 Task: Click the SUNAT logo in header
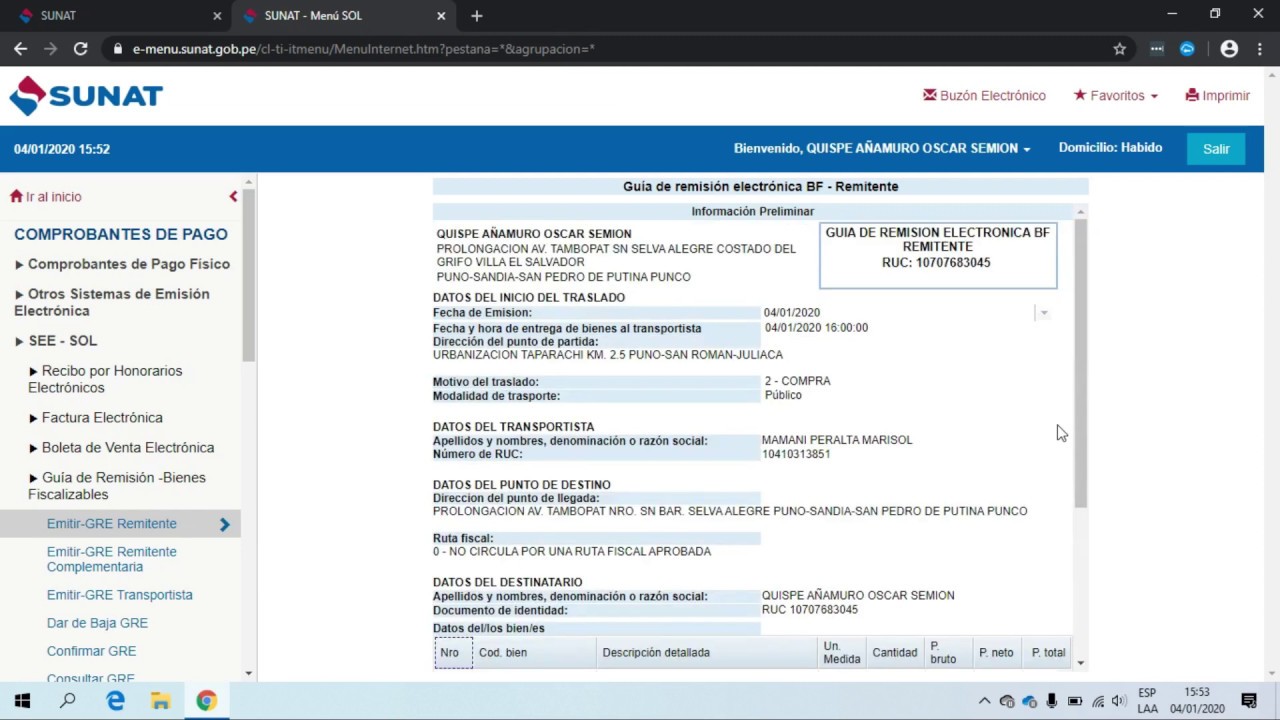86,96
